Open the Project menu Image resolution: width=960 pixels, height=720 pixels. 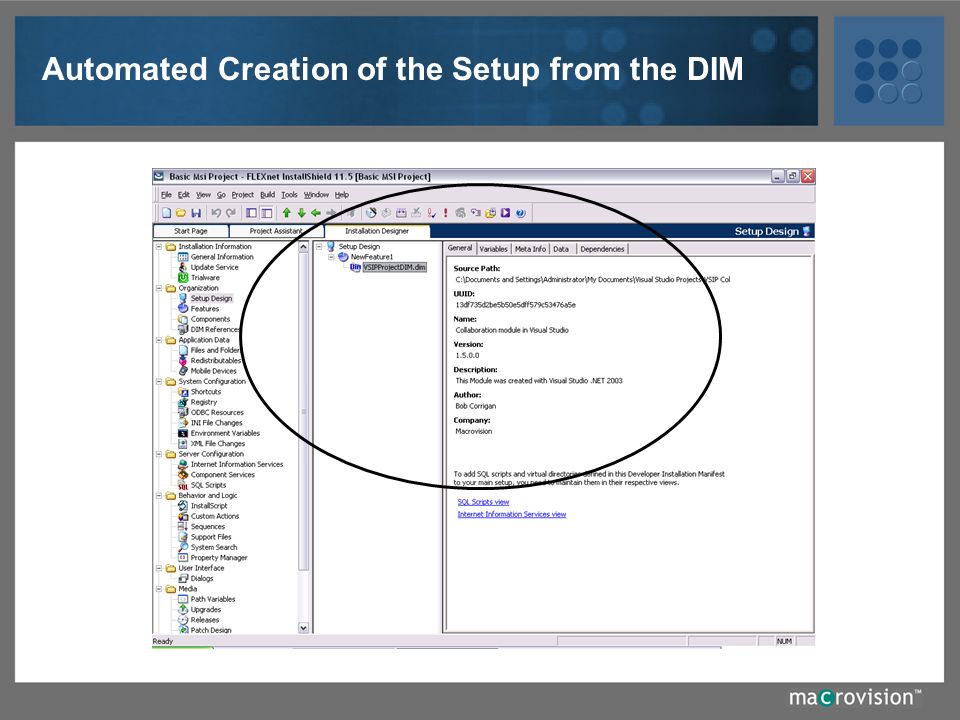coord(242,195)
